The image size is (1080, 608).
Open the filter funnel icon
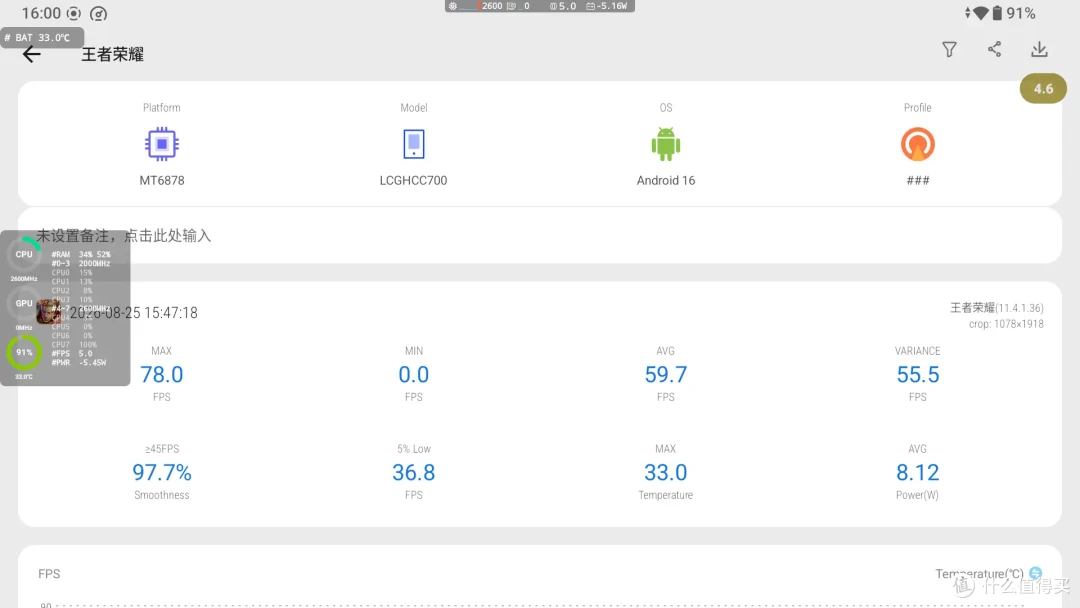[x=949, y=50]
